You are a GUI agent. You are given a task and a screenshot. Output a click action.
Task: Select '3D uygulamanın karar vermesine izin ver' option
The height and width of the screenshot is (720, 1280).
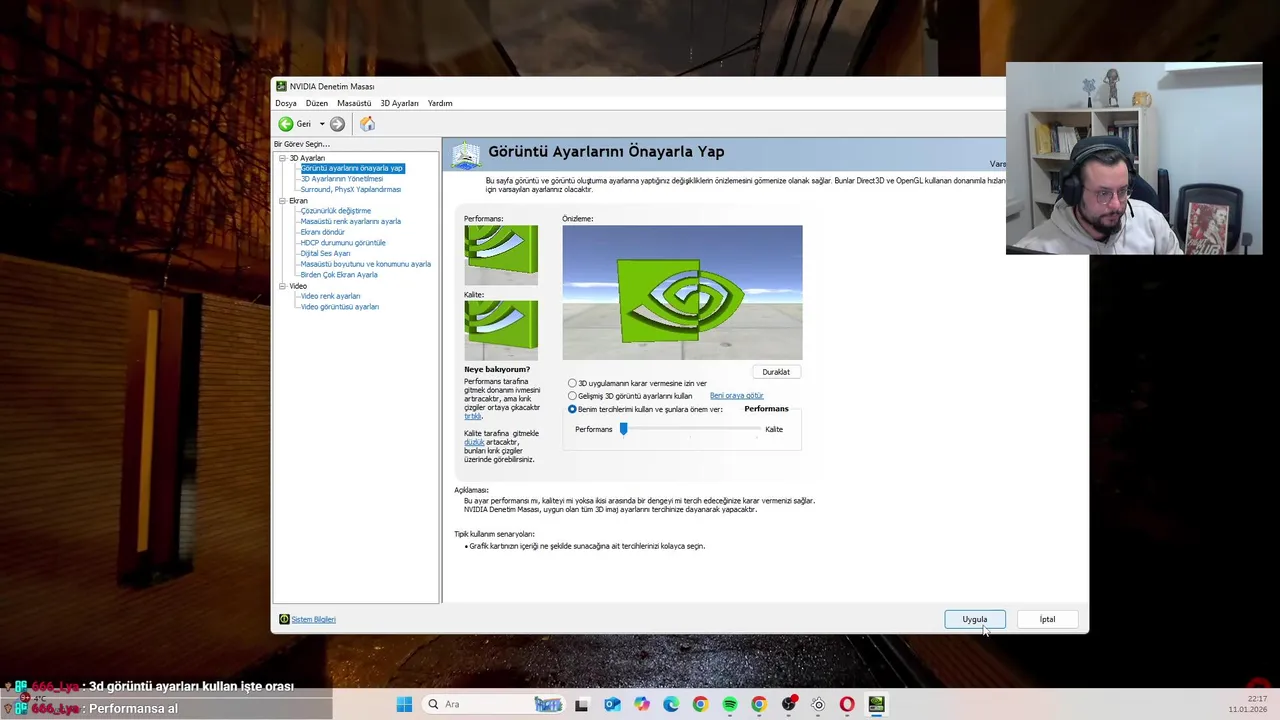tap(572, 383)
